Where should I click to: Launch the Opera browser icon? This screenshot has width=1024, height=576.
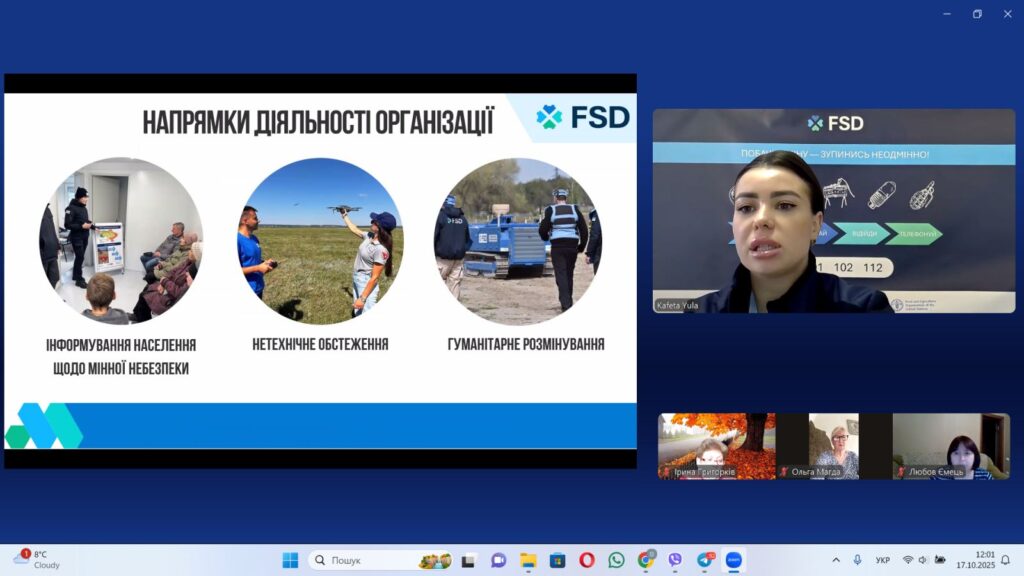(587, 560)
